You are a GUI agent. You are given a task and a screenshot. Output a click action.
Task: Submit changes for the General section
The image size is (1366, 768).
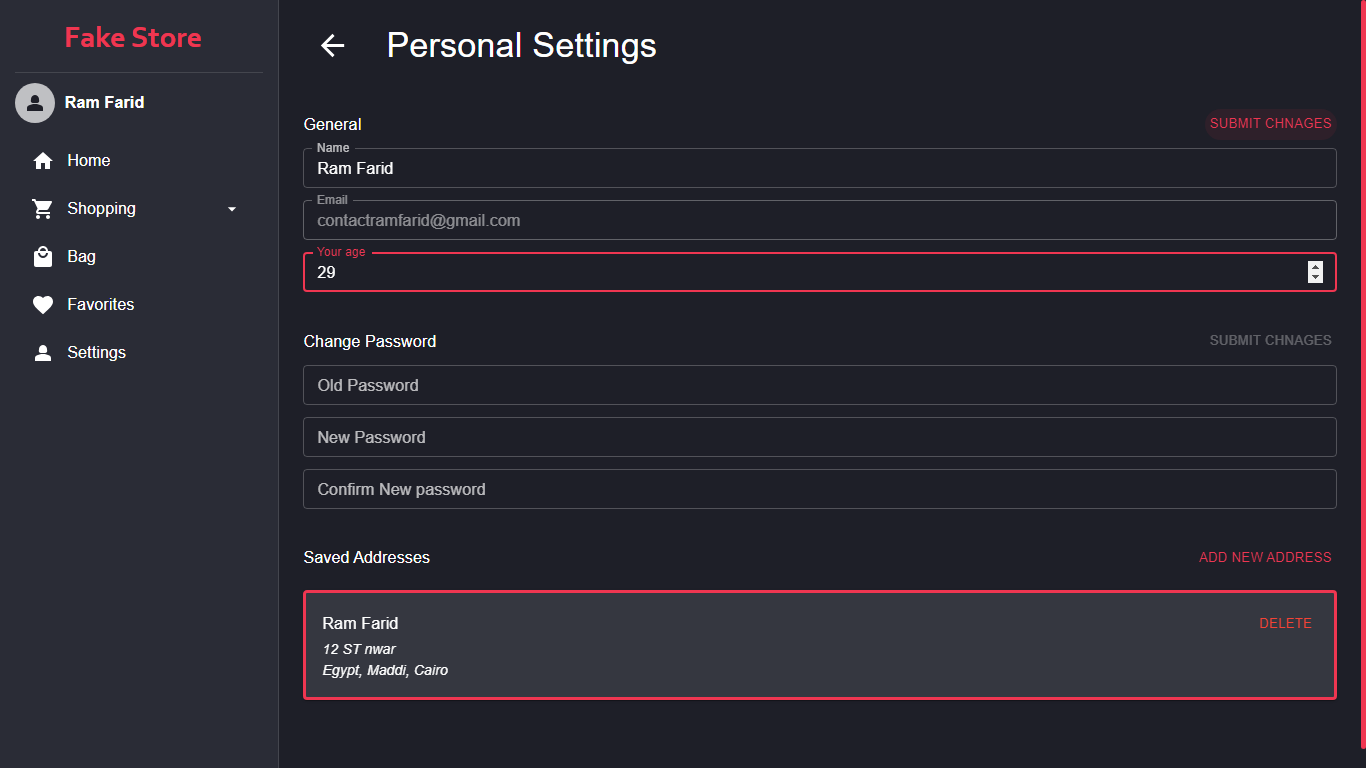(1270, 124)
